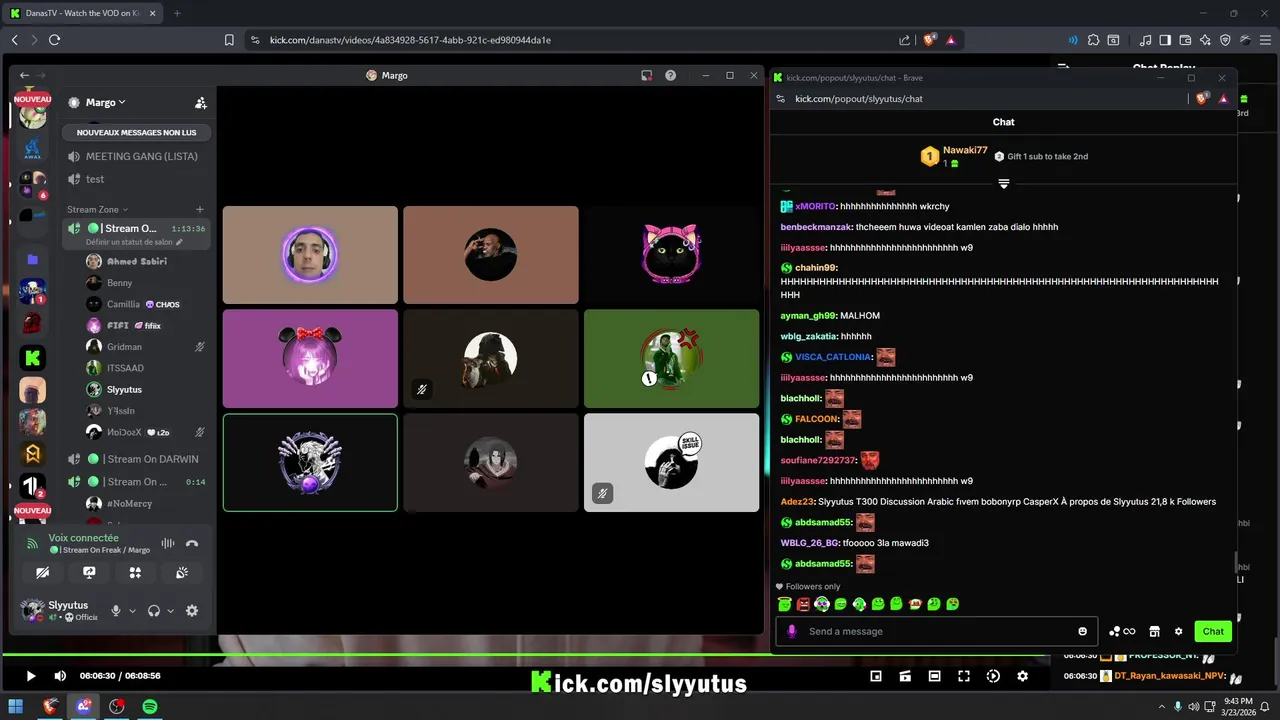Open VISCA_CATLONIA username in chat
This screenshot has width=1280, height=720.
pyautogui.click(x=834, y=357)
